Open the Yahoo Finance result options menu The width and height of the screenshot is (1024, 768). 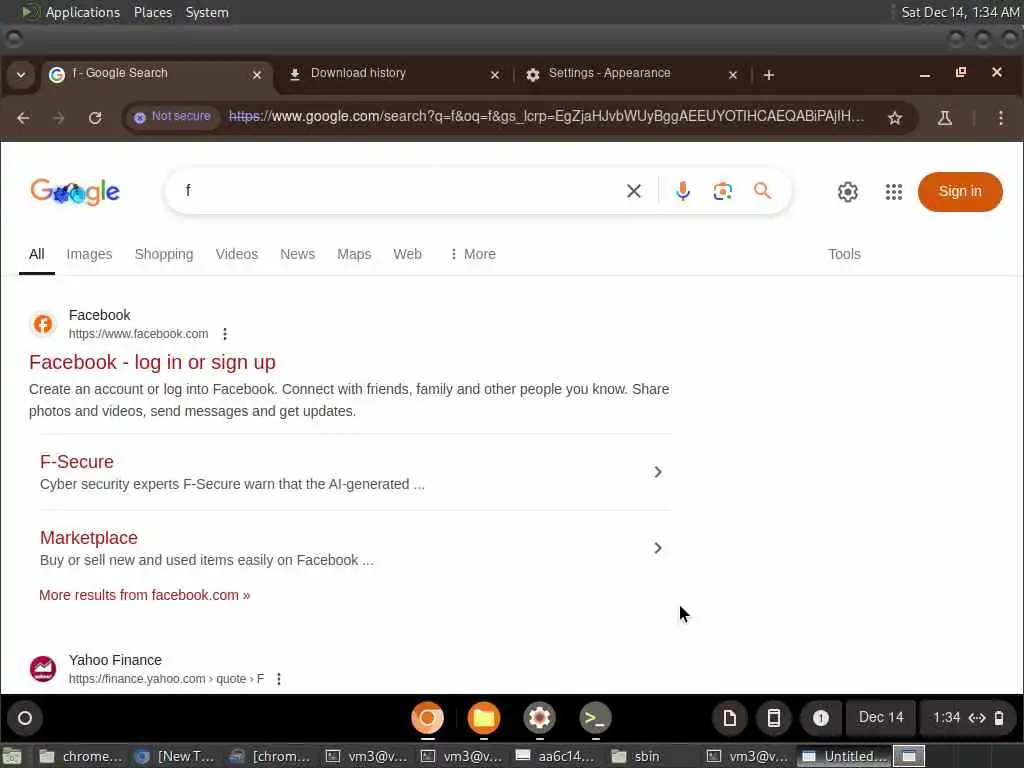tap(279, 679)
